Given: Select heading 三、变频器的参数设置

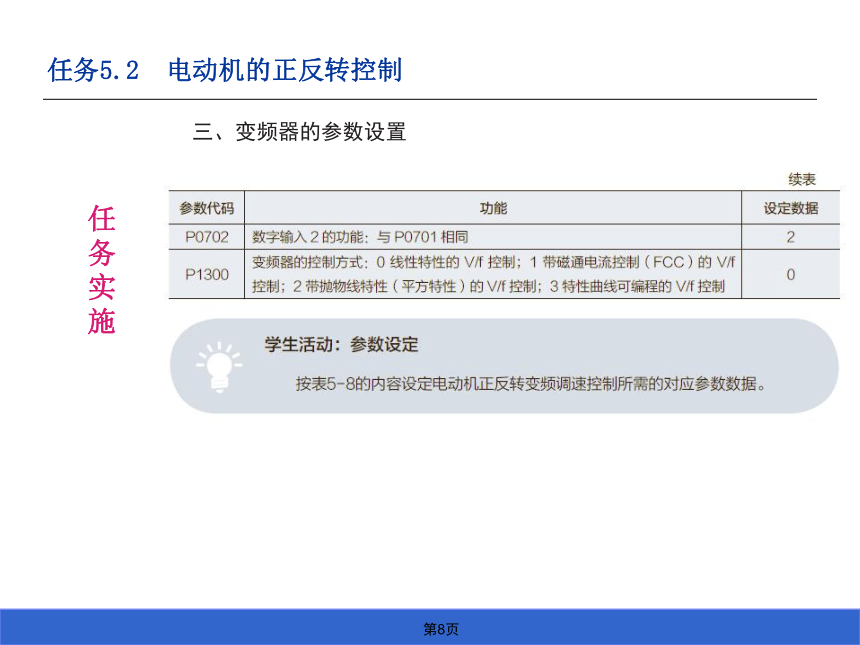Looking at the screenshot, I should coord(299,132).
